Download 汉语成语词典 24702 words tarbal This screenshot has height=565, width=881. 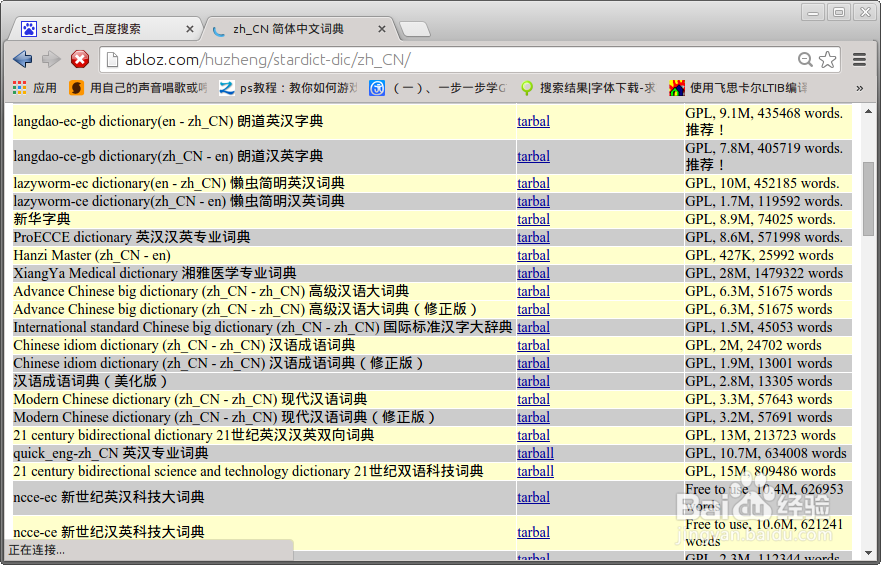533,345
